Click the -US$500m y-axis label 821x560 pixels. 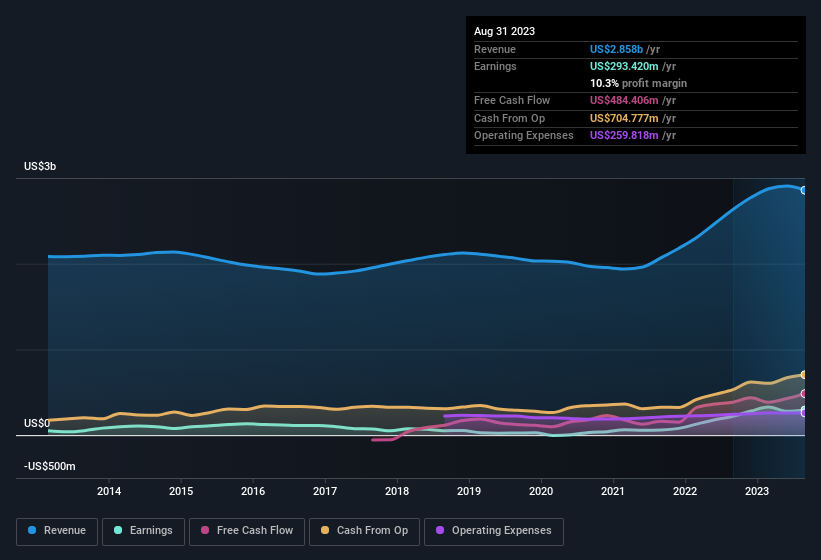coord(49,467)
